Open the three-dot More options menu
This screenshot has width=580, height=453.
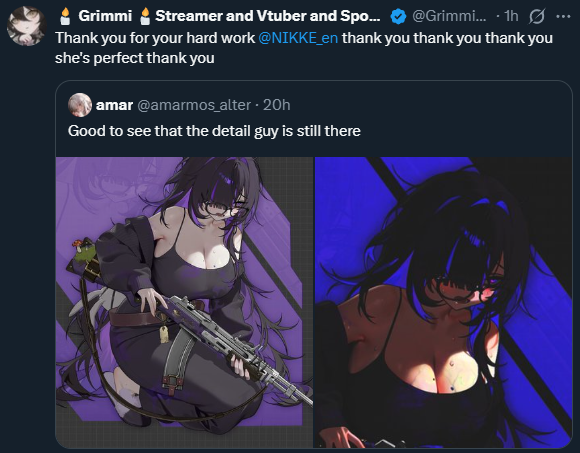[x=563, y=16]
